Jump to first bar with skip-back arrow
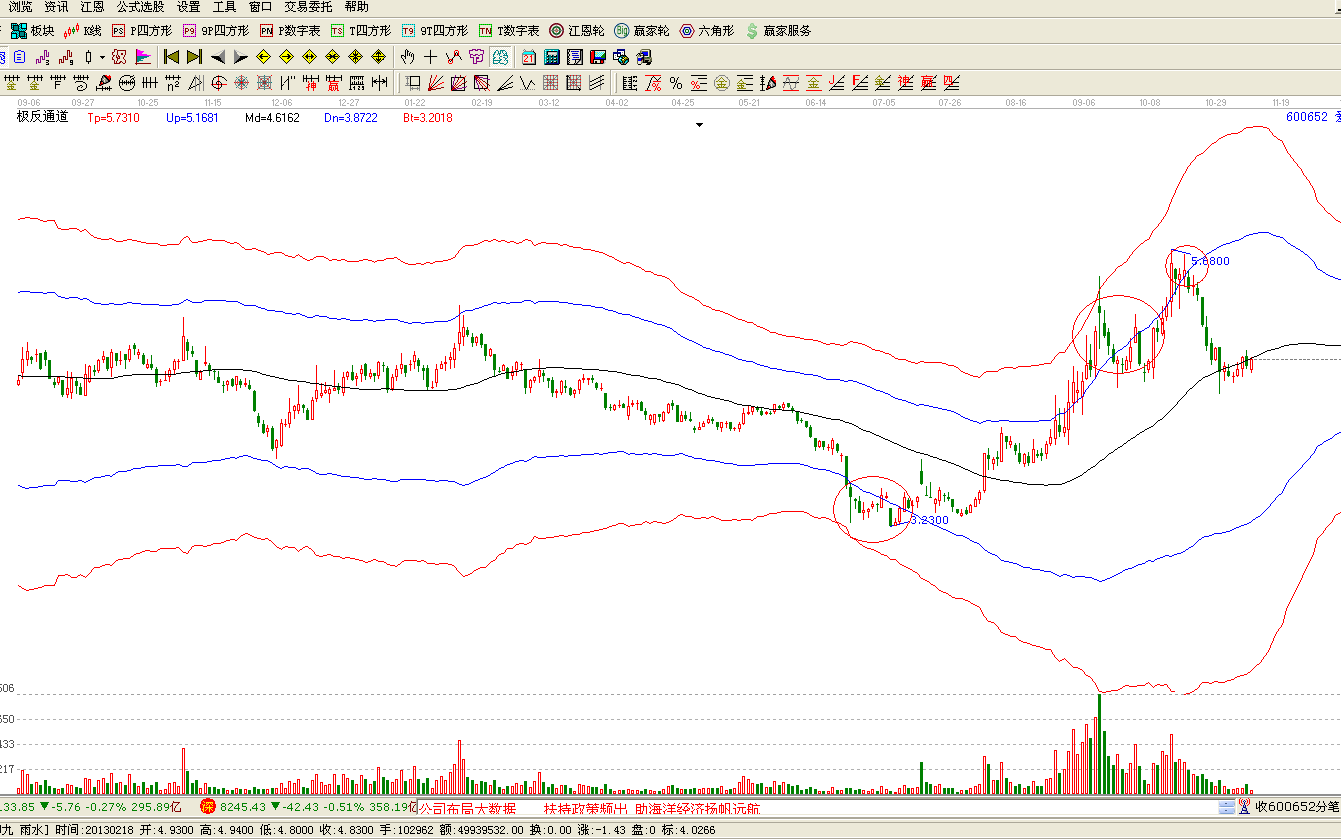Viewport: 1341px width, 840px height. click(x=171, y=57)
